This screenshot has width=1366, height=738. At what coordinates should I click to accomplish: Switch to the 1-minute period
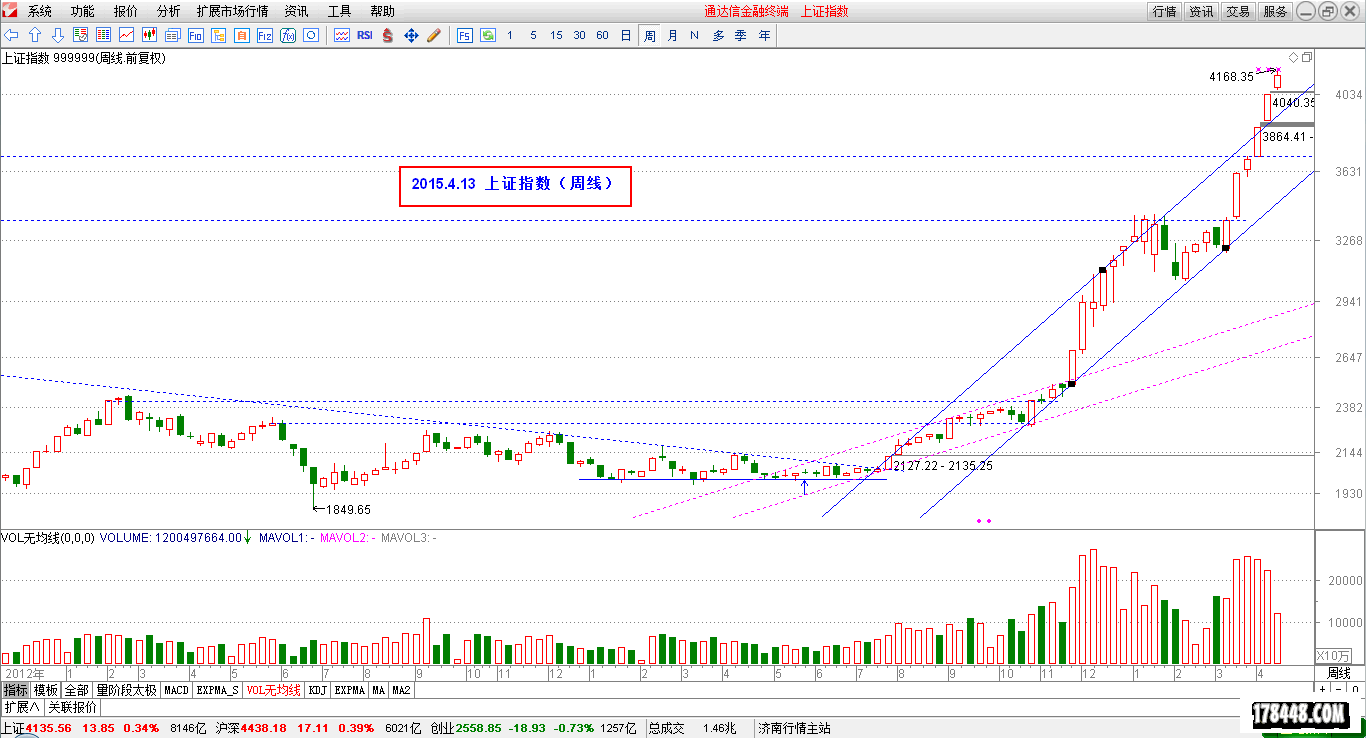510,35
